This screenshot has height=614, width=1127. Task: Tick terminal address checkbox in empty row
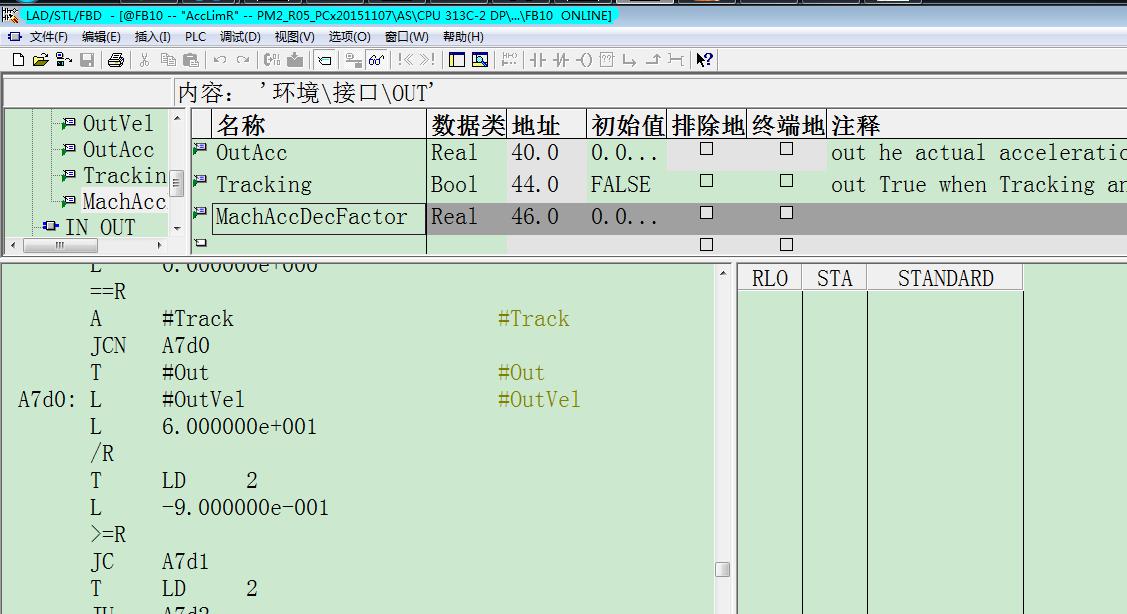coord(786,244)
